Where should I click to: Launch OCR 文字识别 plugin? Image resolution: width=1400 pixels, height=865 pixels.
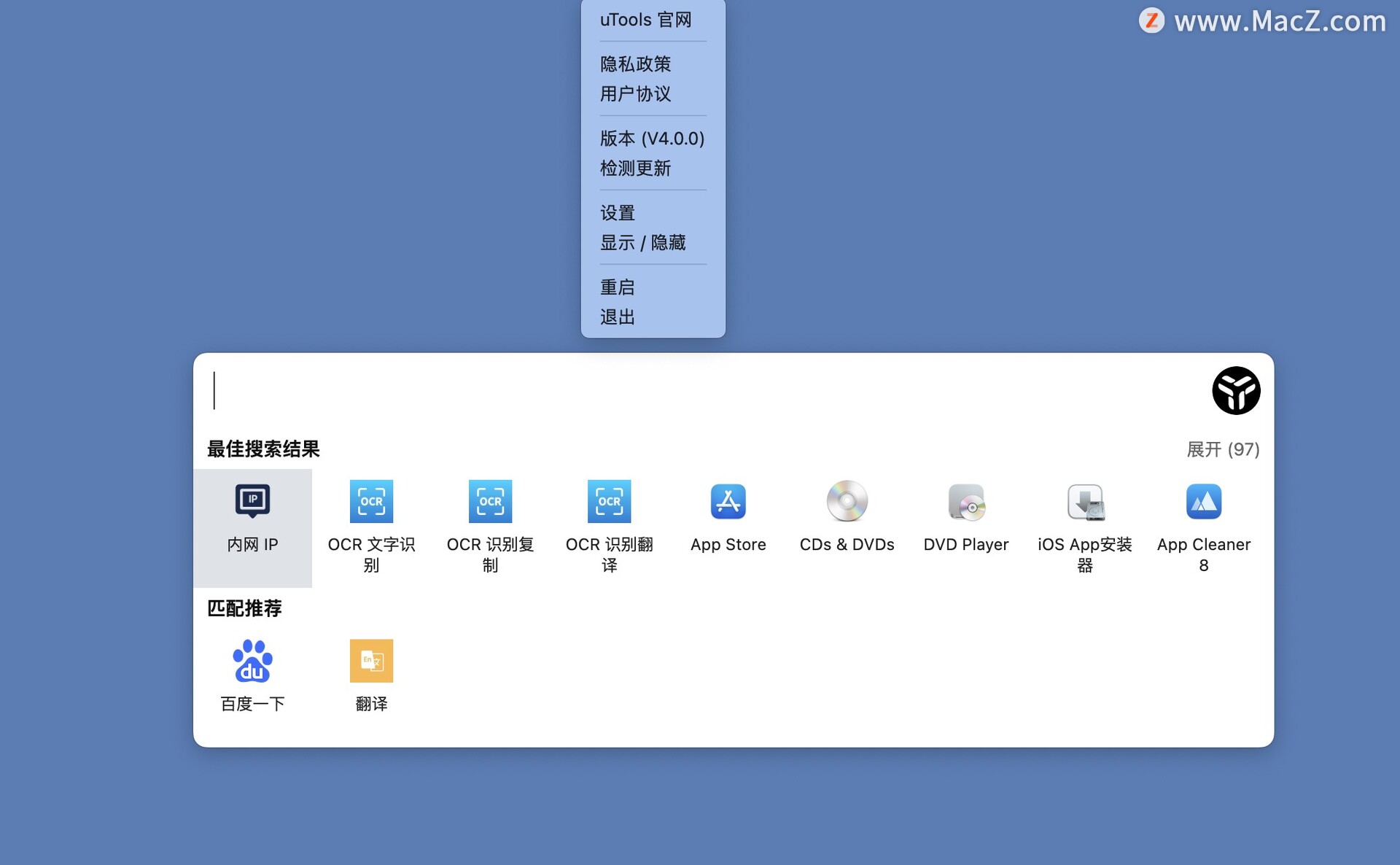pyautogui.click(x=371, y=527)
